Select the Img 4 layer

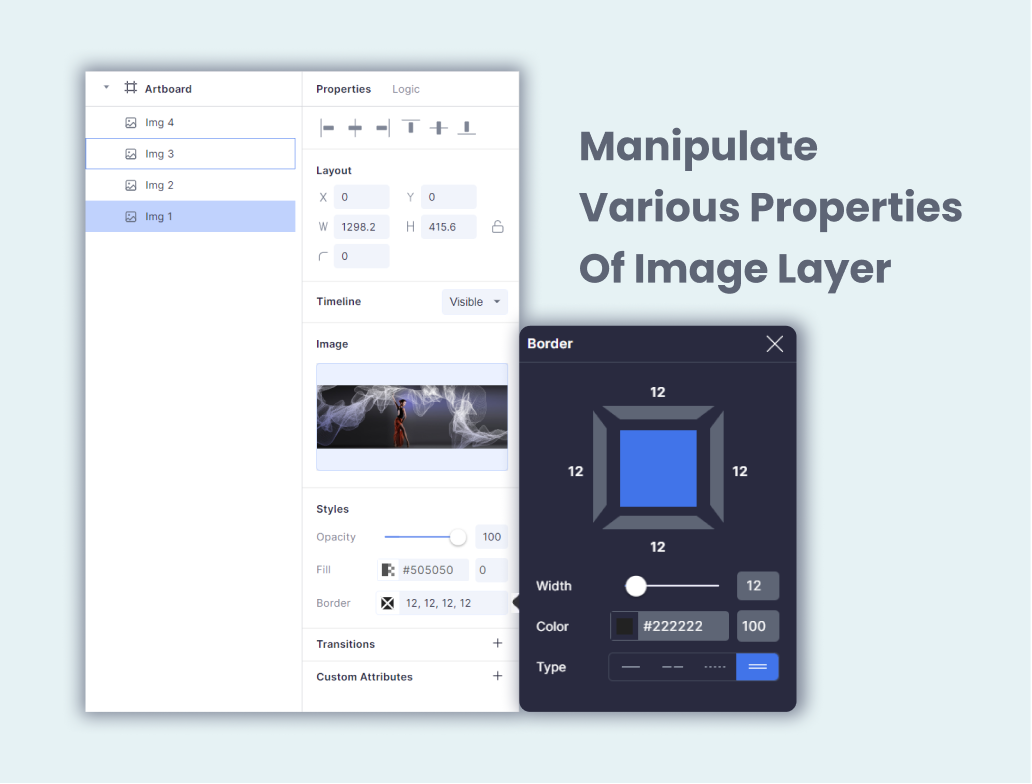coord(190,122)
